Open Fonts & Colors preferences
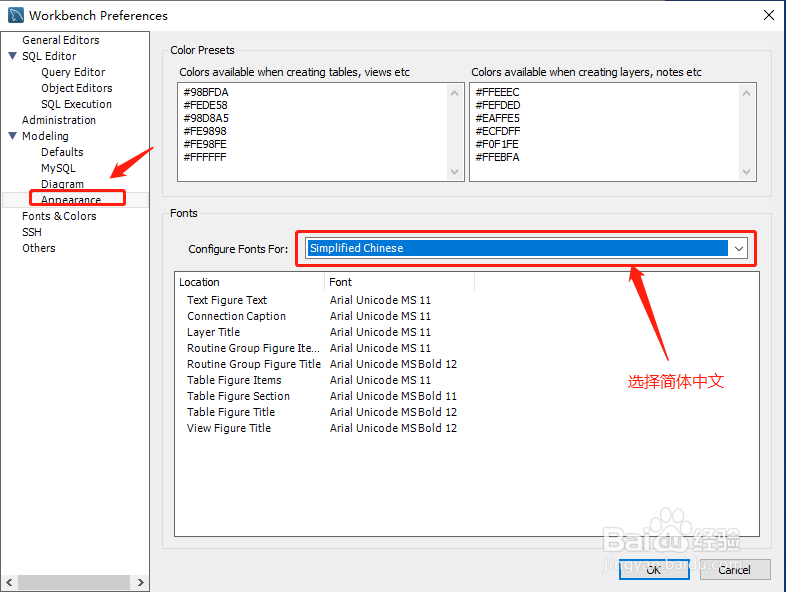This screenshot has width=786, height=592. pos(59,216)
